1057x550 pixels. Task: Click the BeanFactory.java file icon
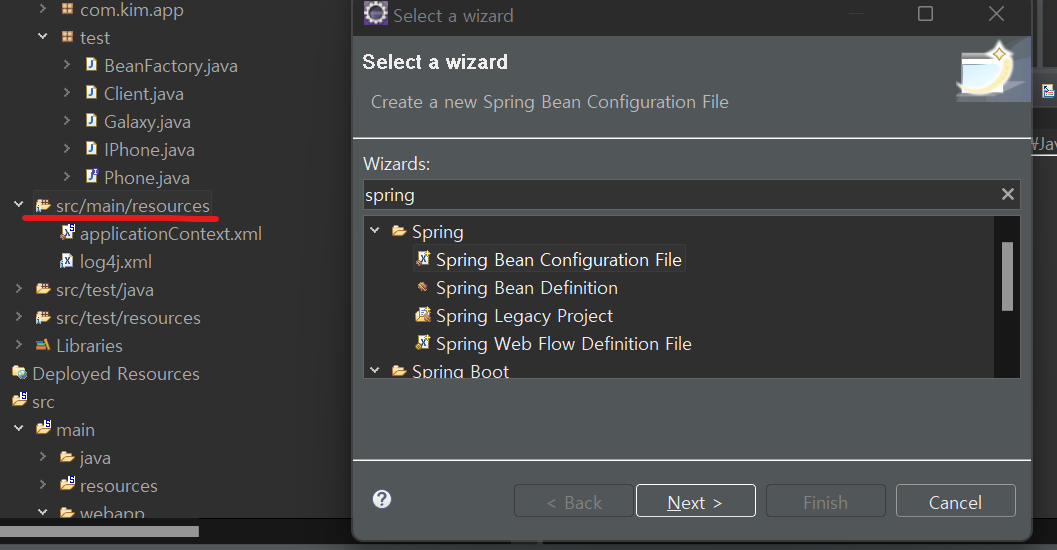coord(91,65)
